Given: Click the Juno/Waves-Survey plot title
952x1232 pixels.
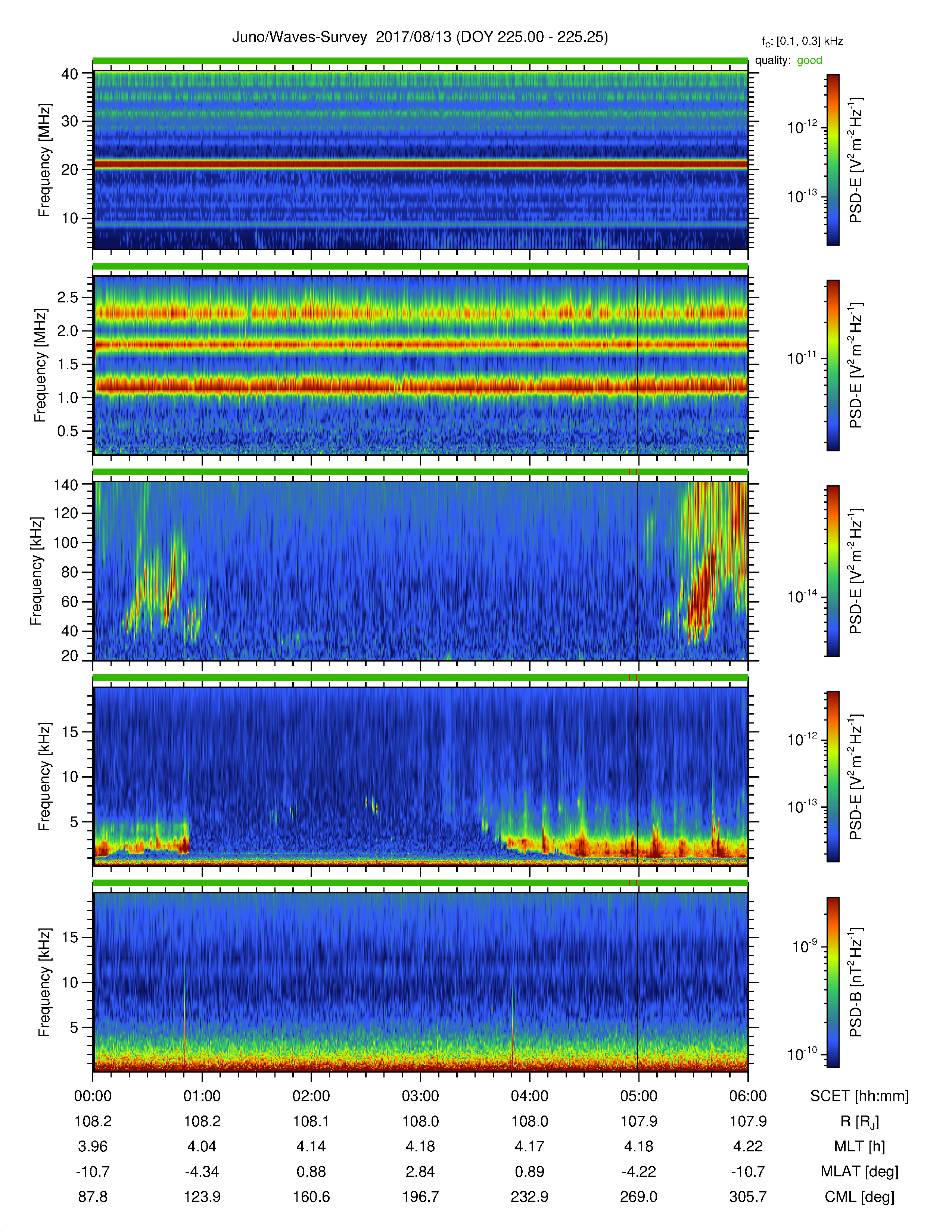Looking at the screenshot, I should coord(420,37).
